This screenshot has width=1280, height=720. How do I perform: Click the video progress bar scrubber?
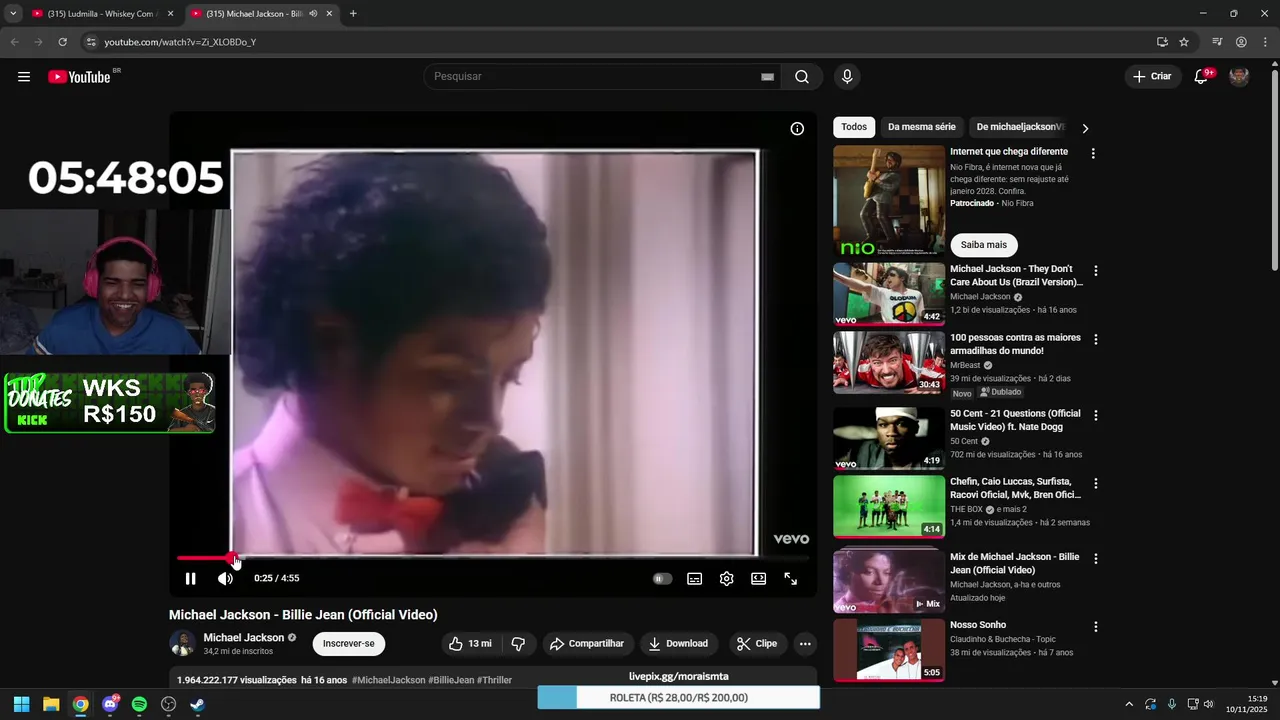pos(233,558)
